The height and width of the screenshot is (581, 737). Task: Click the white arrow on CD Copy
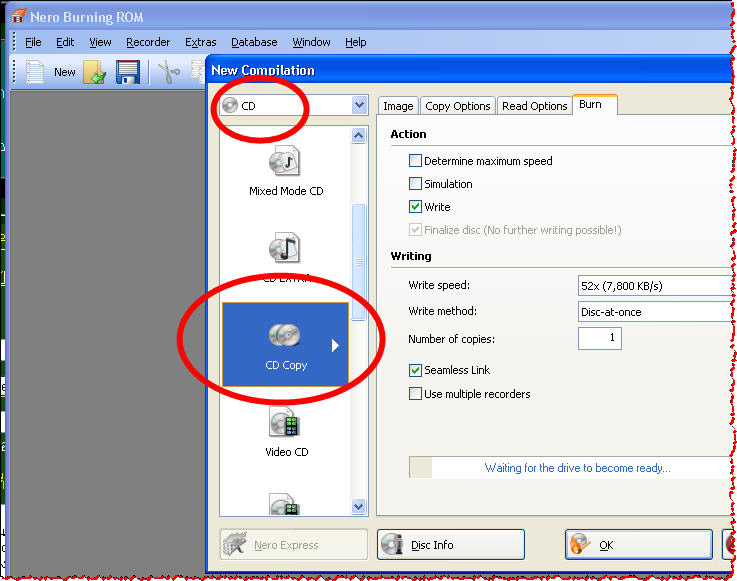coord(335,345)
